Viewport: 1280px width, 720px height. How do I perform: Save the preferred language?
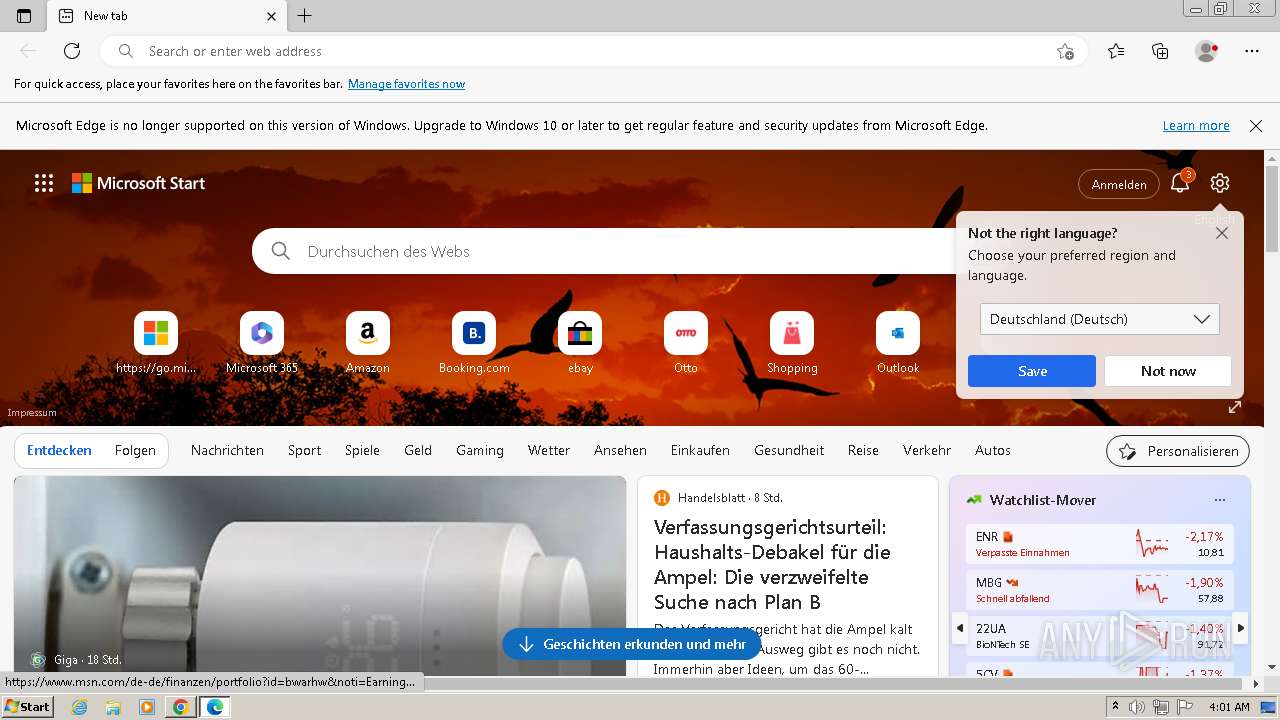click(x=1032, y=371)
